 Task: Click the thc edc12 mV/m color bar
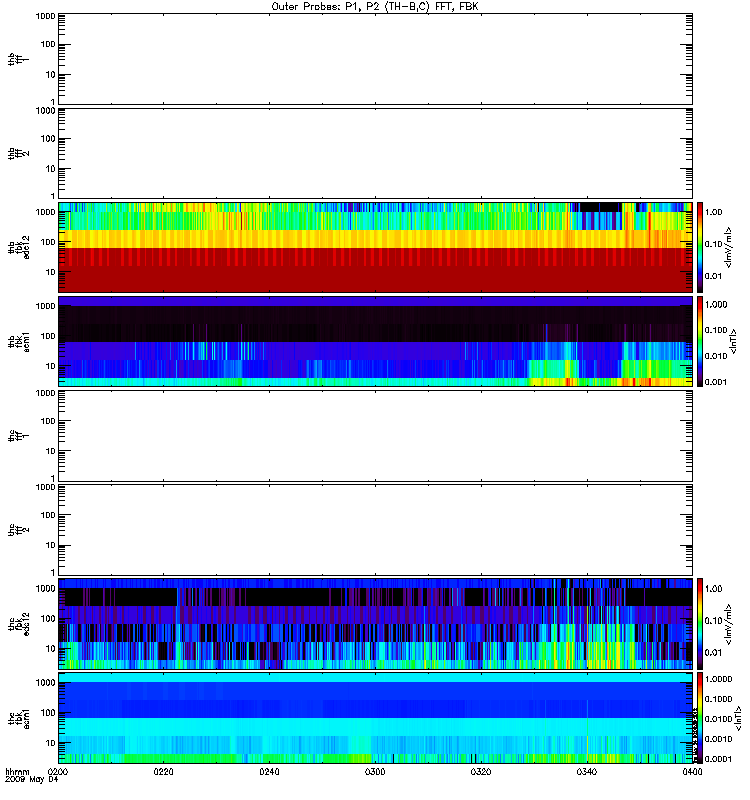coord(700,624)
